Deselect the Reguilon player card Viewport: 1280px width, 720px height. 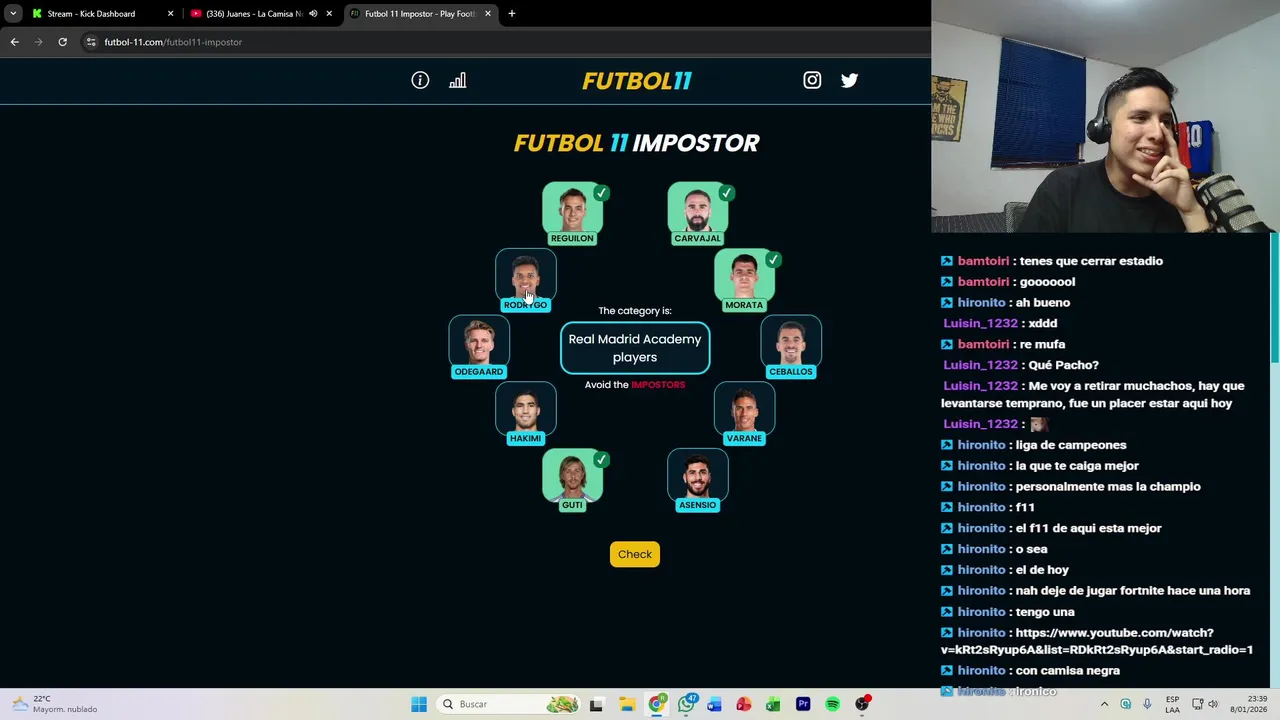(x=572, y=213)
